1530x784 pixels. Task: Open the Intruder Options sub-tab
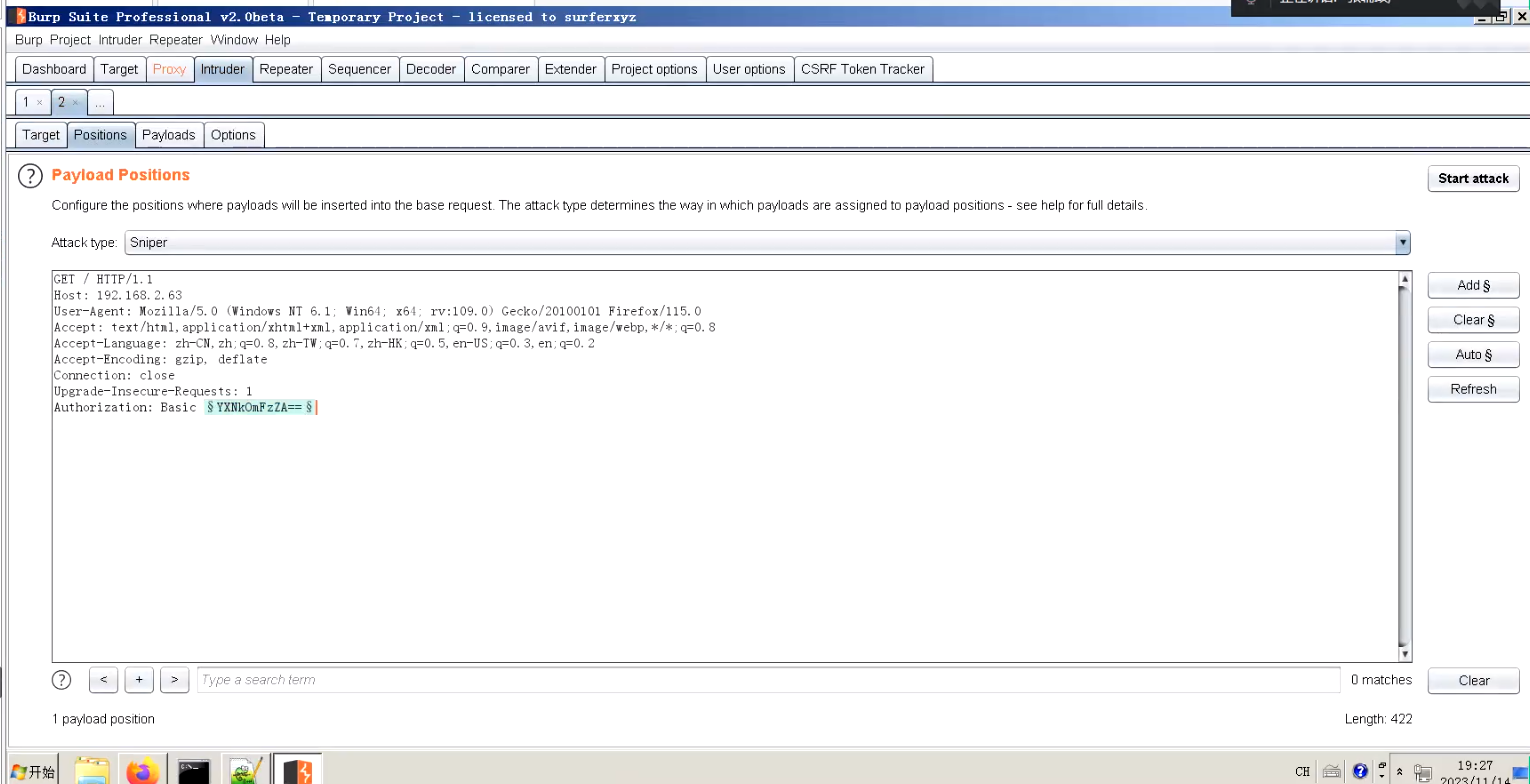[x=233, y=135]
